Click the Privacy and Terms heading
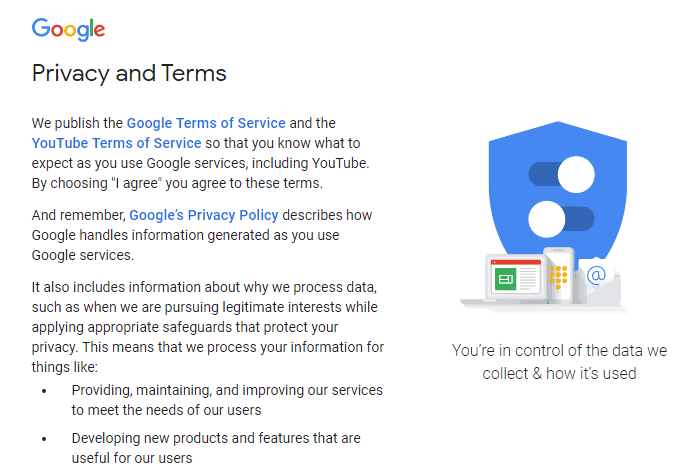Screen dimensions: 700x470 pyautogui.click(x=129, y=73)
